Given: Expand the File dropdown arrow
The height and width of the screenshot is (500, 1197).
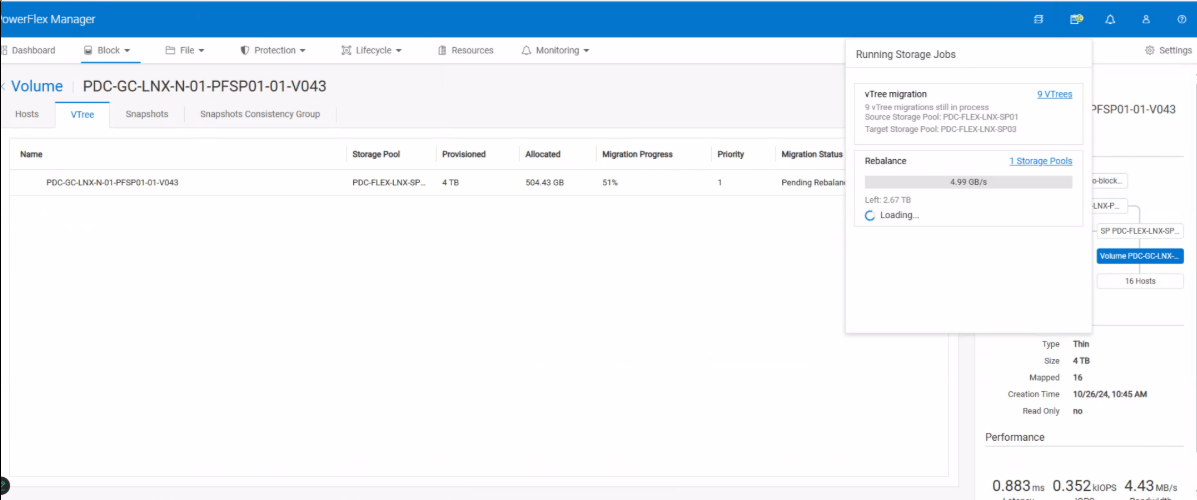Looking at the screenshot, I should [x=202, y=50].
